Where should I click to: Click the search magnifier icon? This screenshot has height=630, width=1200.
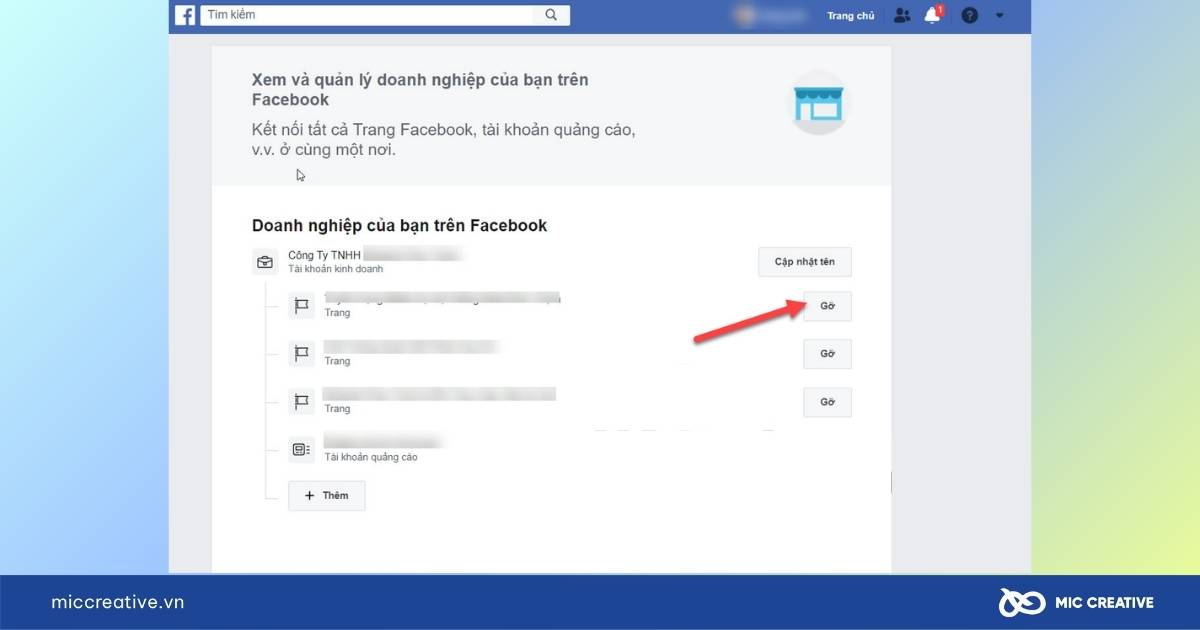pos(551,15)
